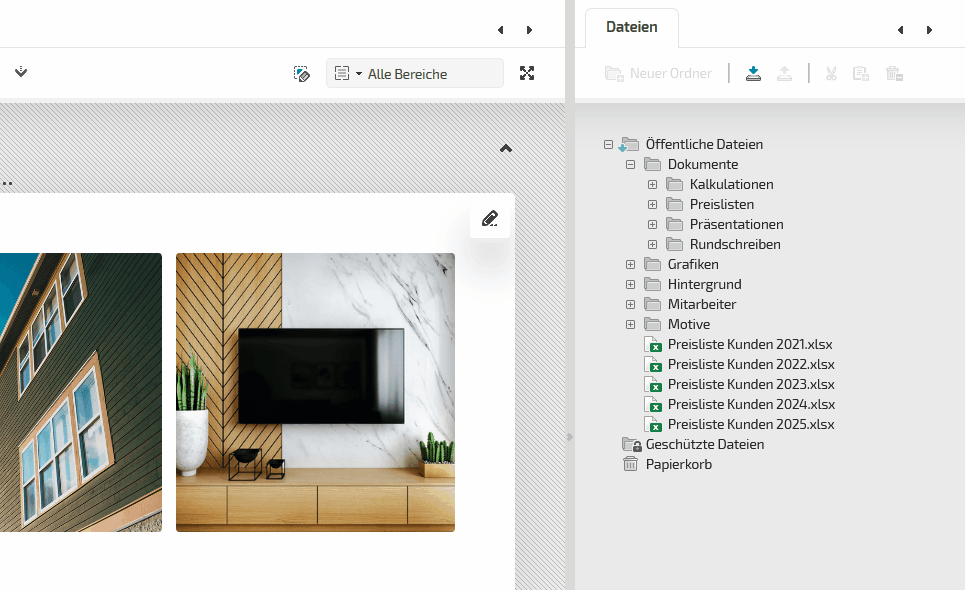Collapse the Dokumente folder
The width and height of the screenshot is (965, 590).
tap(631, 164)
